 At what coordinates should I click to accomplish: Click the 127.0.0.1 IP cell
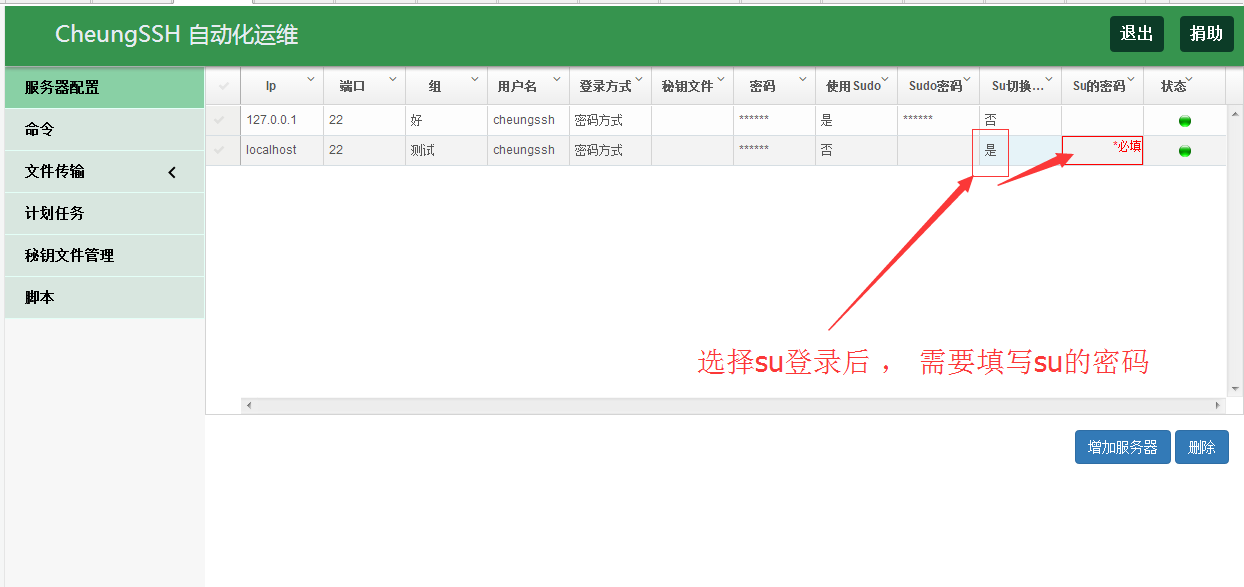coord(282,120)
